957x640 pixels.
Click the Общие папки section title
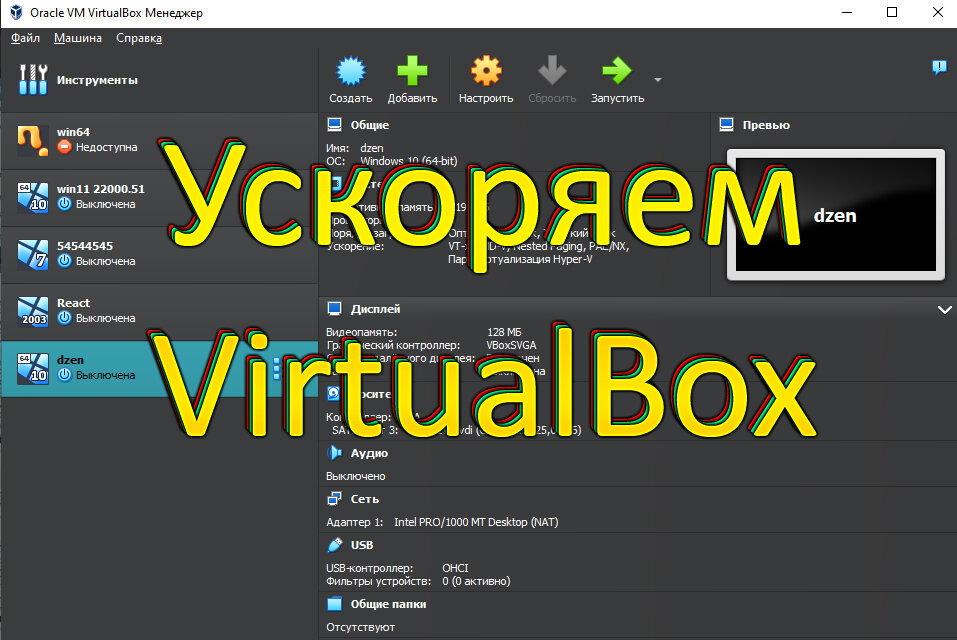[x=388, y=604]
